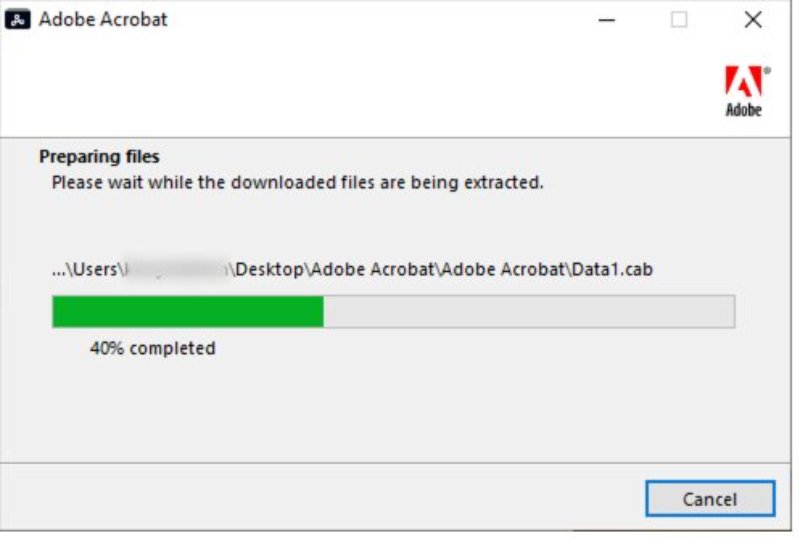800x538 pixels.
Task: Click the grey unfilled part of progress bar
Action: [x=529, y=311]
